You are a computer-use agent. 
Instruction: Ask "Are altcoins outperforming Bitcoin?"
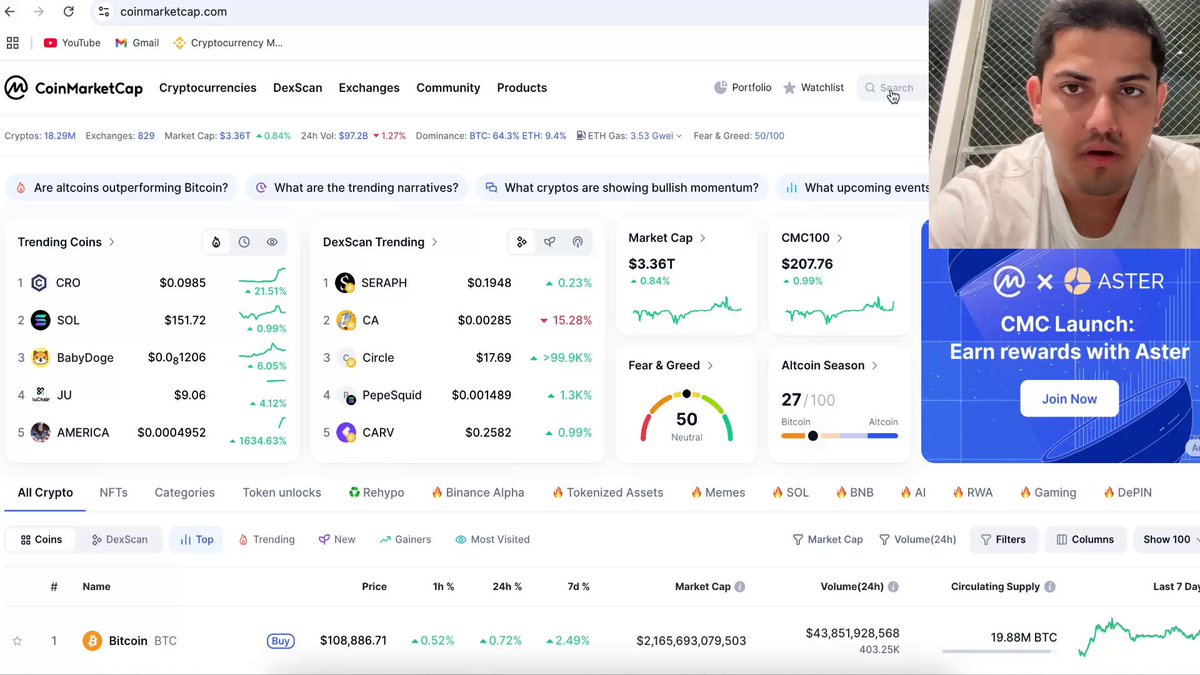coord(121,187)
